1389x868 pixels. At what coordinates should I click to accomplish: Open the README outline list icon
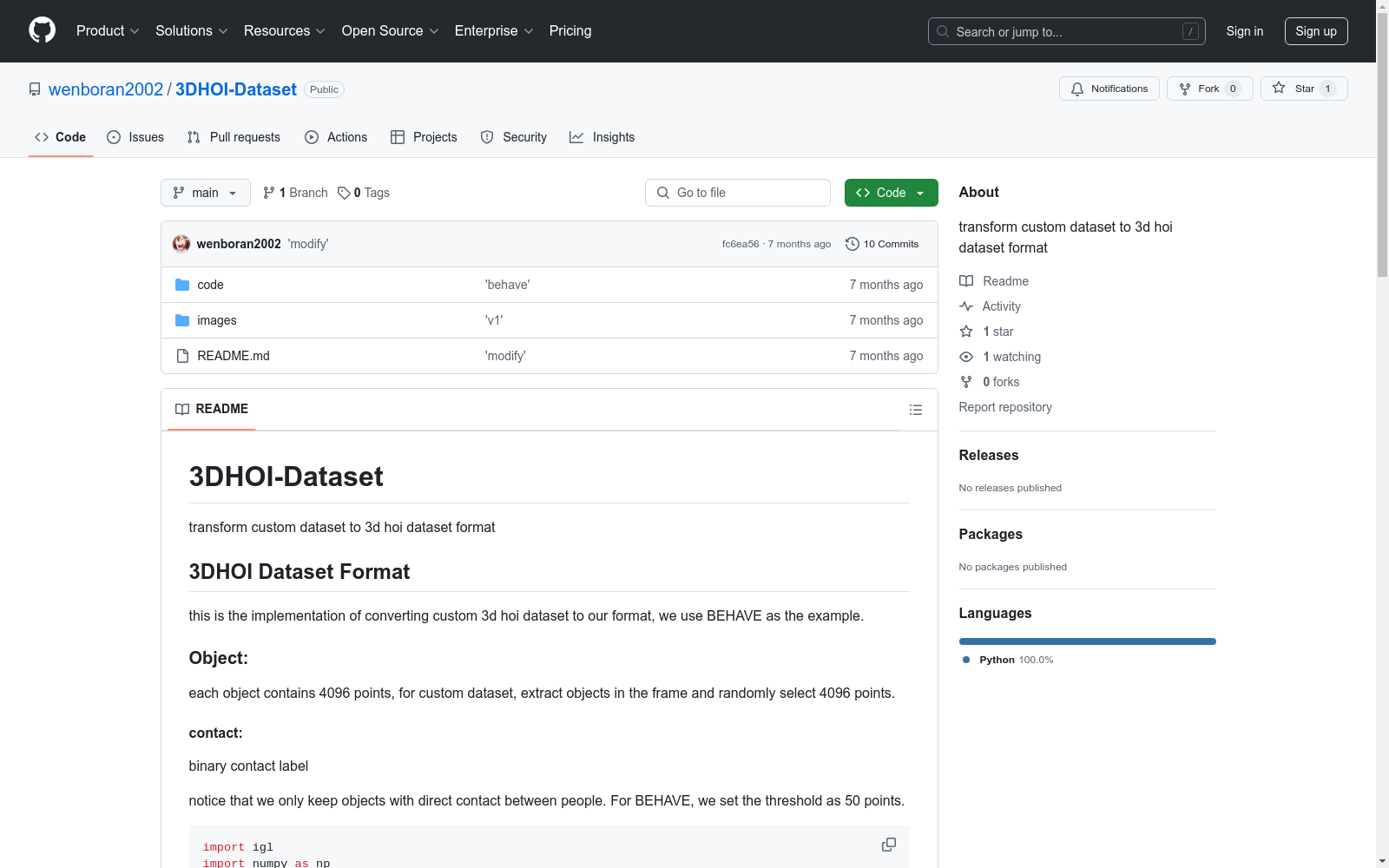[x=916, y=410]
